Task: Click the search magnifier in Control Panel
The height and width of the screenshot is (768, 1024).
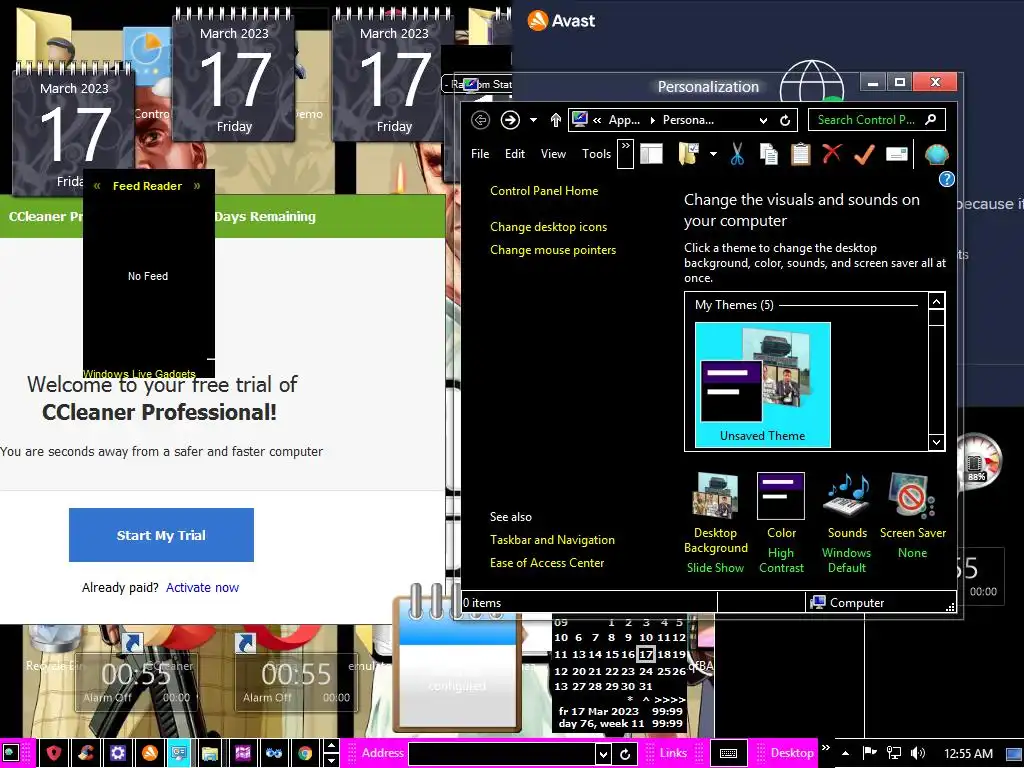Action: pyautogui.click(x=931, y=120)
